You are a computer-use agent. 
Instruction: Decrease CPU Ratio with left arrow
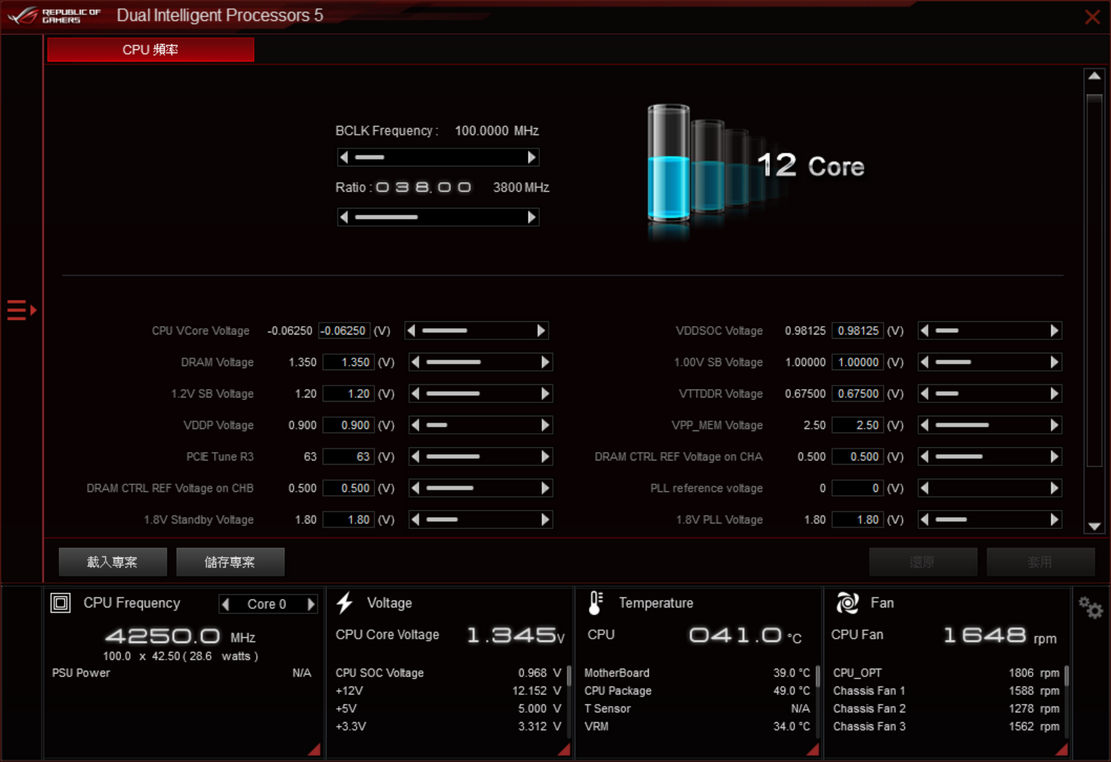(344, 217)
